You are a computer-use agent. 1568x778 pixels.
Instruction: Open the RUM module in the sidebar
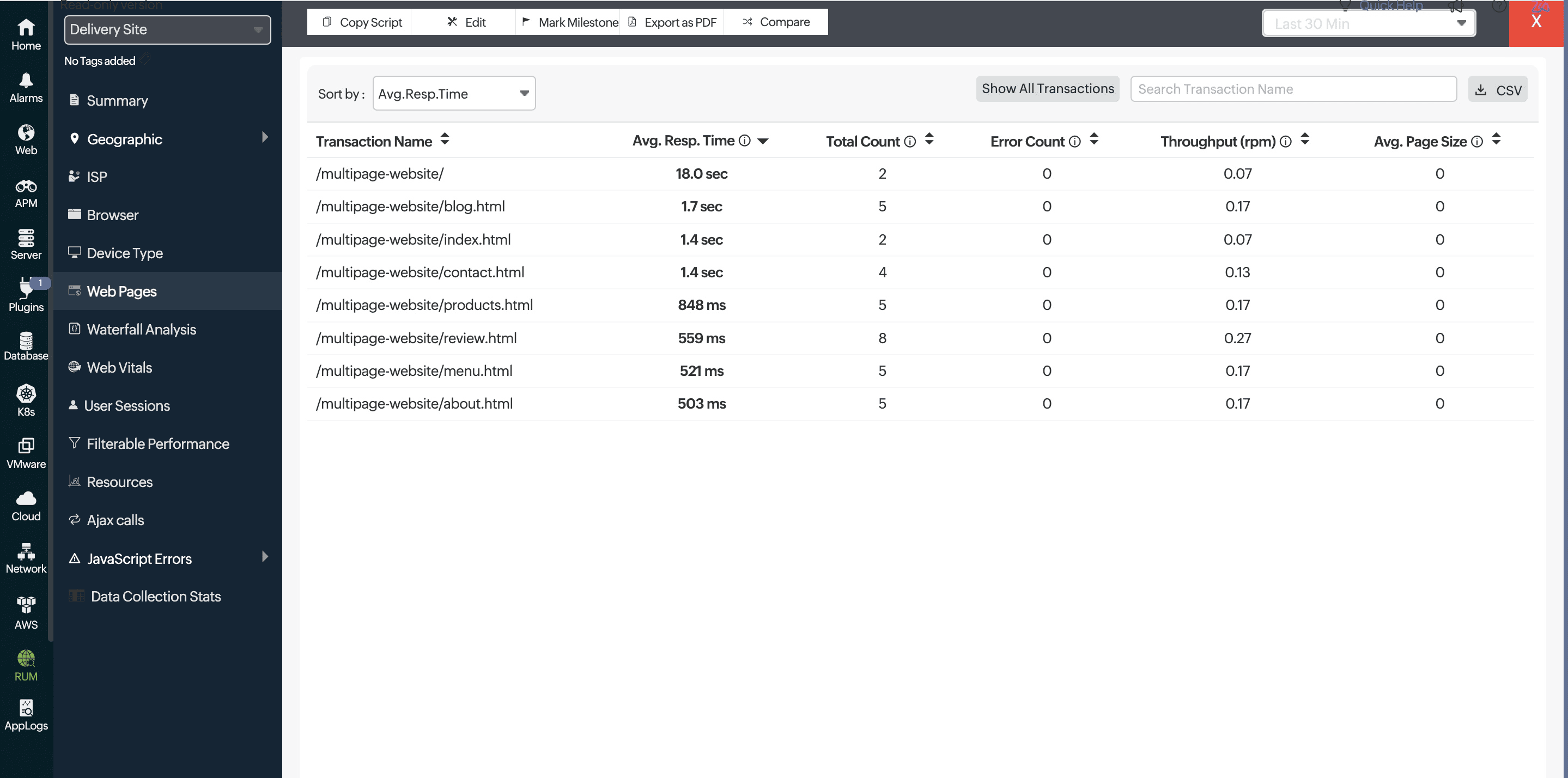[26, 664]
